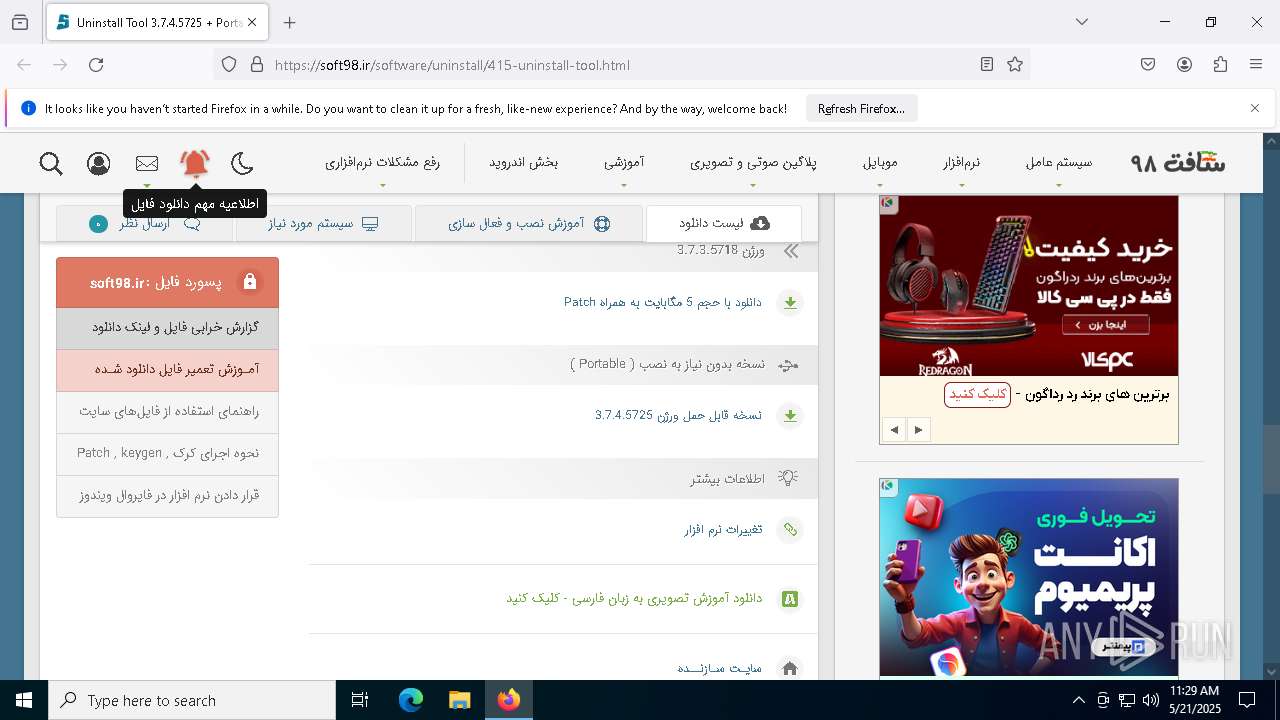Click the home icon beside سایت سازنده
This screenshot has width=1280, height=720.
[790, 668]
